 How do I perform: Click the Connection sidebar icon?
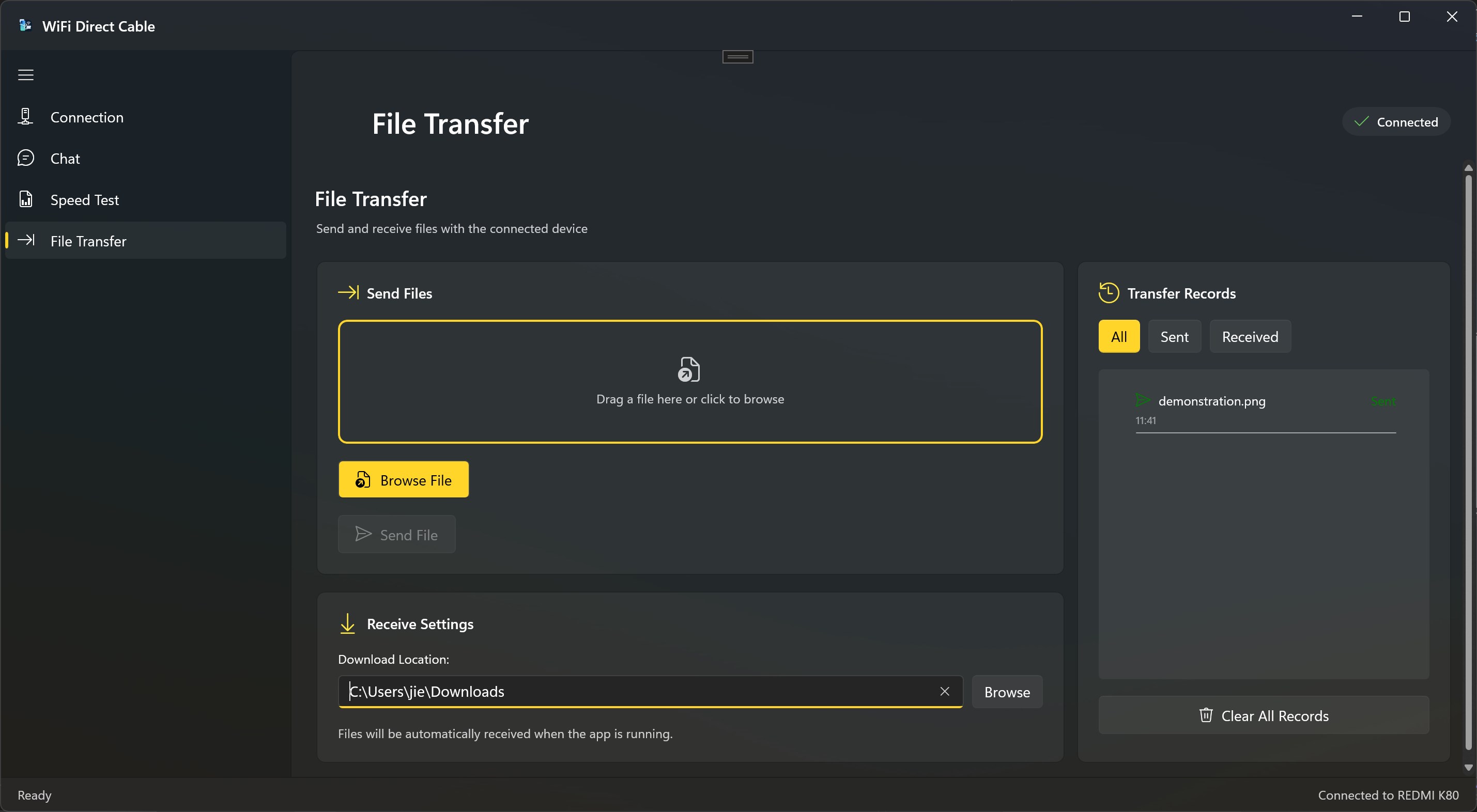click(25, 116)
